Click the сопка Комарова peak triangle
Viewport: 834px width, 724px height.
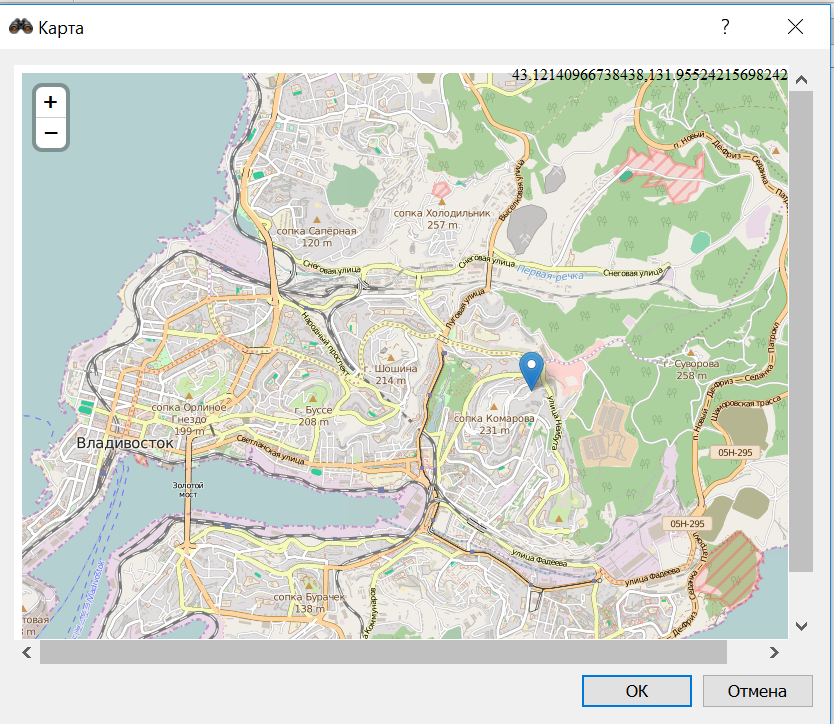pyautogui.click(x=494, y=406)
